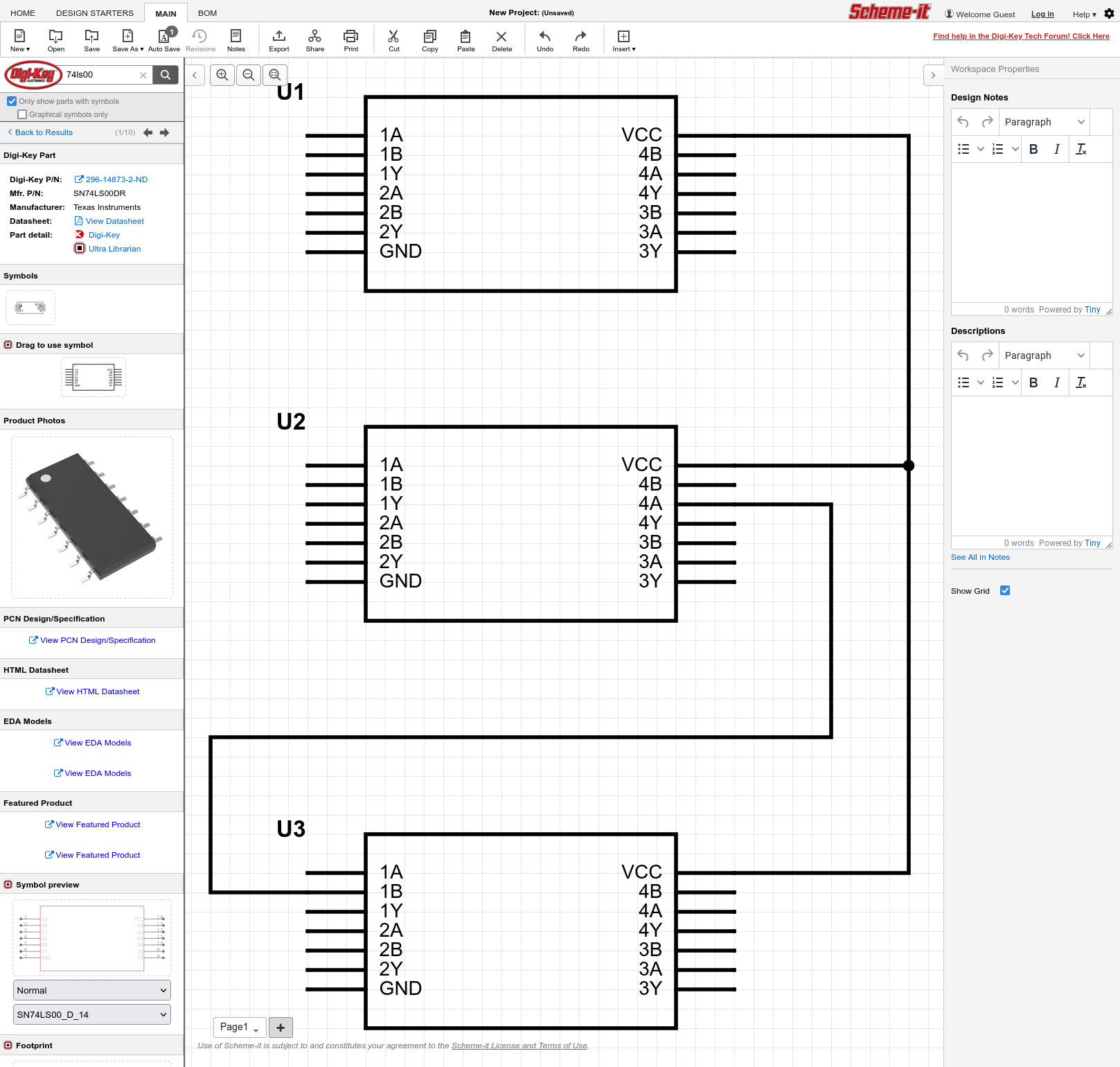
Task: Open the Save As dropdown
Action: point(128,40)
